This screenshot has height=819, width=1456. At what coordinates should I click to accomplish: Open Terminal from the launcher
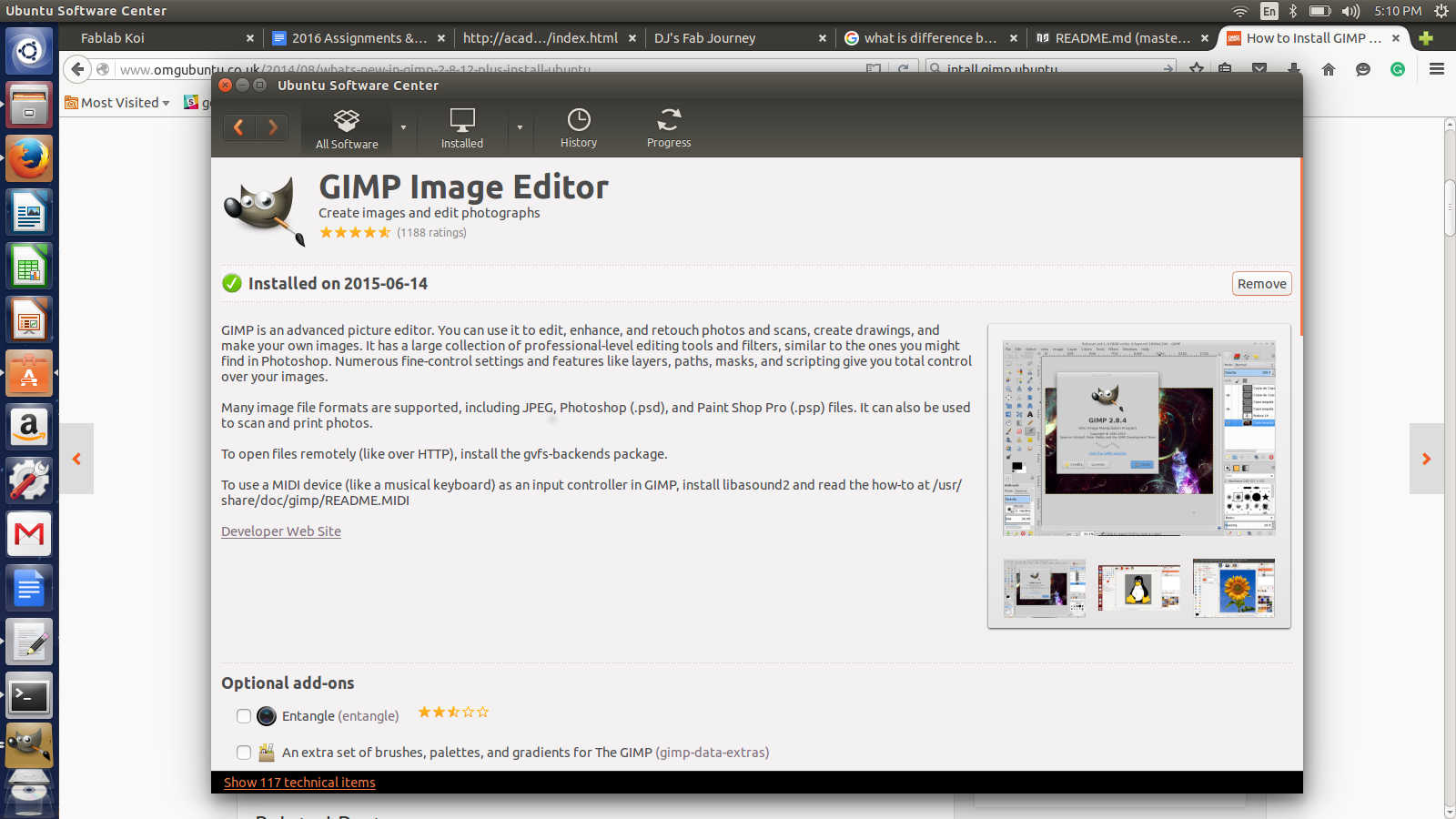coord(29,695)
